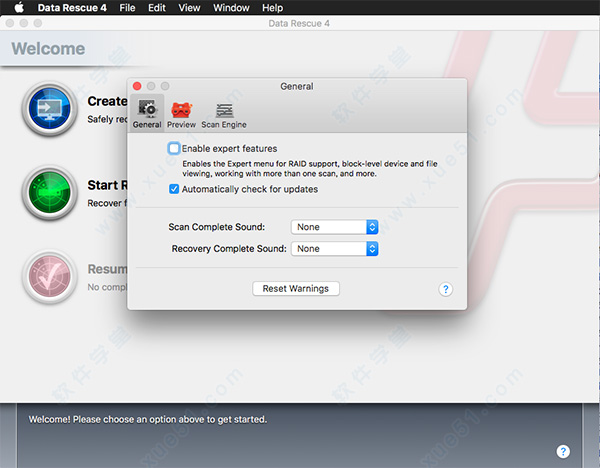Click the 'Scan Complete Sound:' label
This screenshot has width=600, height=468.
pos(217,227)
